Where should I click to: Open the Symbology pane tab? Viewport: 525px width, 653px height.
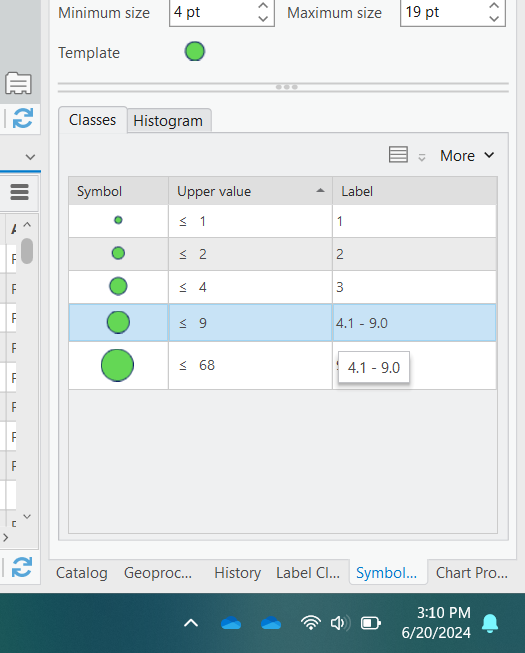387,573
